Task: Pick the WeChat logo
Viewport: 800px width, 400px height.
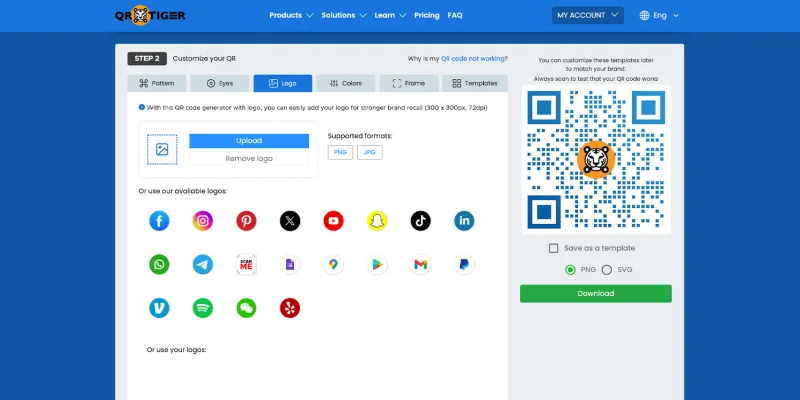Action: tap(246, 308)
